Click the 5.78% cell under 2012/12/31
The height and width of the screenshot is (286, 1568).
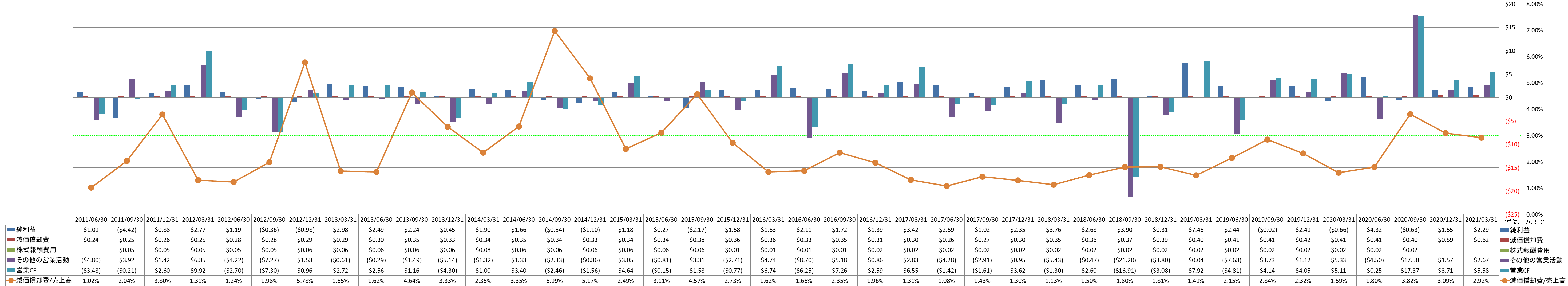305,280
